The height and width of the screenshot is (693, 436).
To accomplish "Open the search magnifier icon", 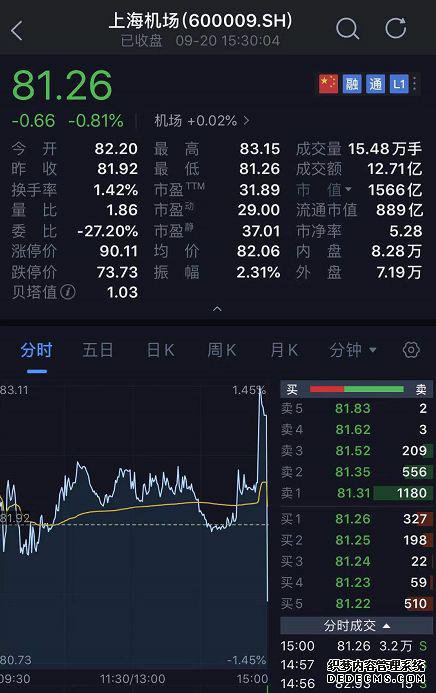I will coord(348,29).
